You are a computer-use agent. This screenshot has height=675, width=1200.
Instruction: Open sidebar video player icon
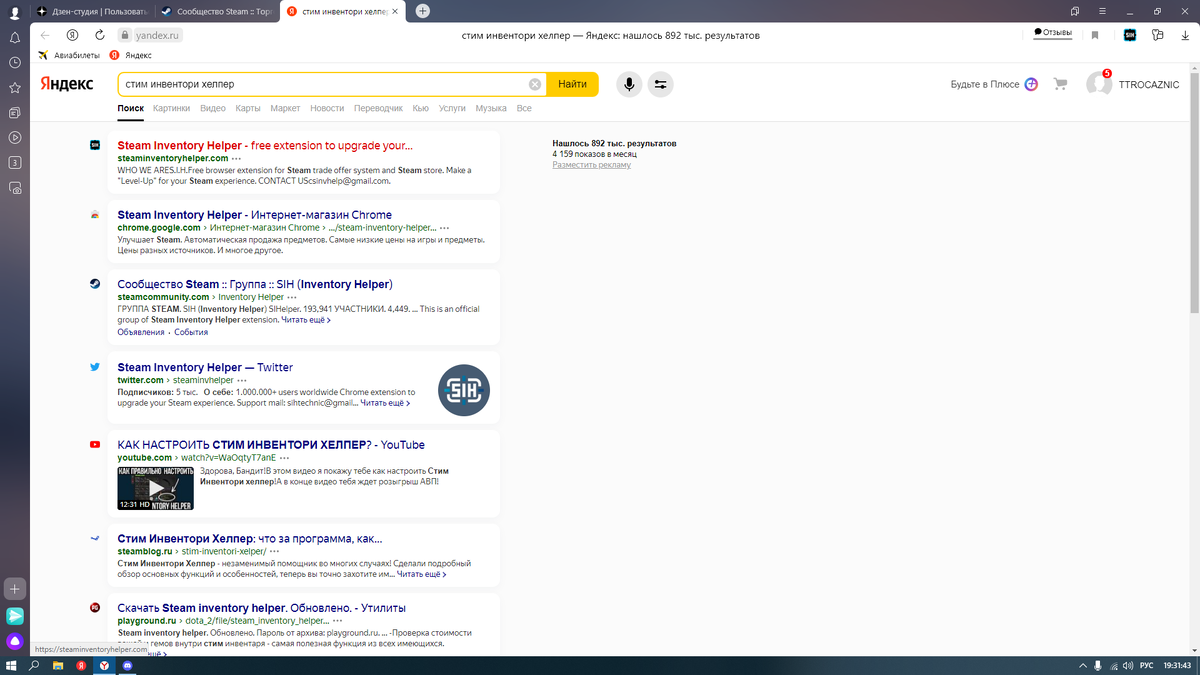(15, 137)
